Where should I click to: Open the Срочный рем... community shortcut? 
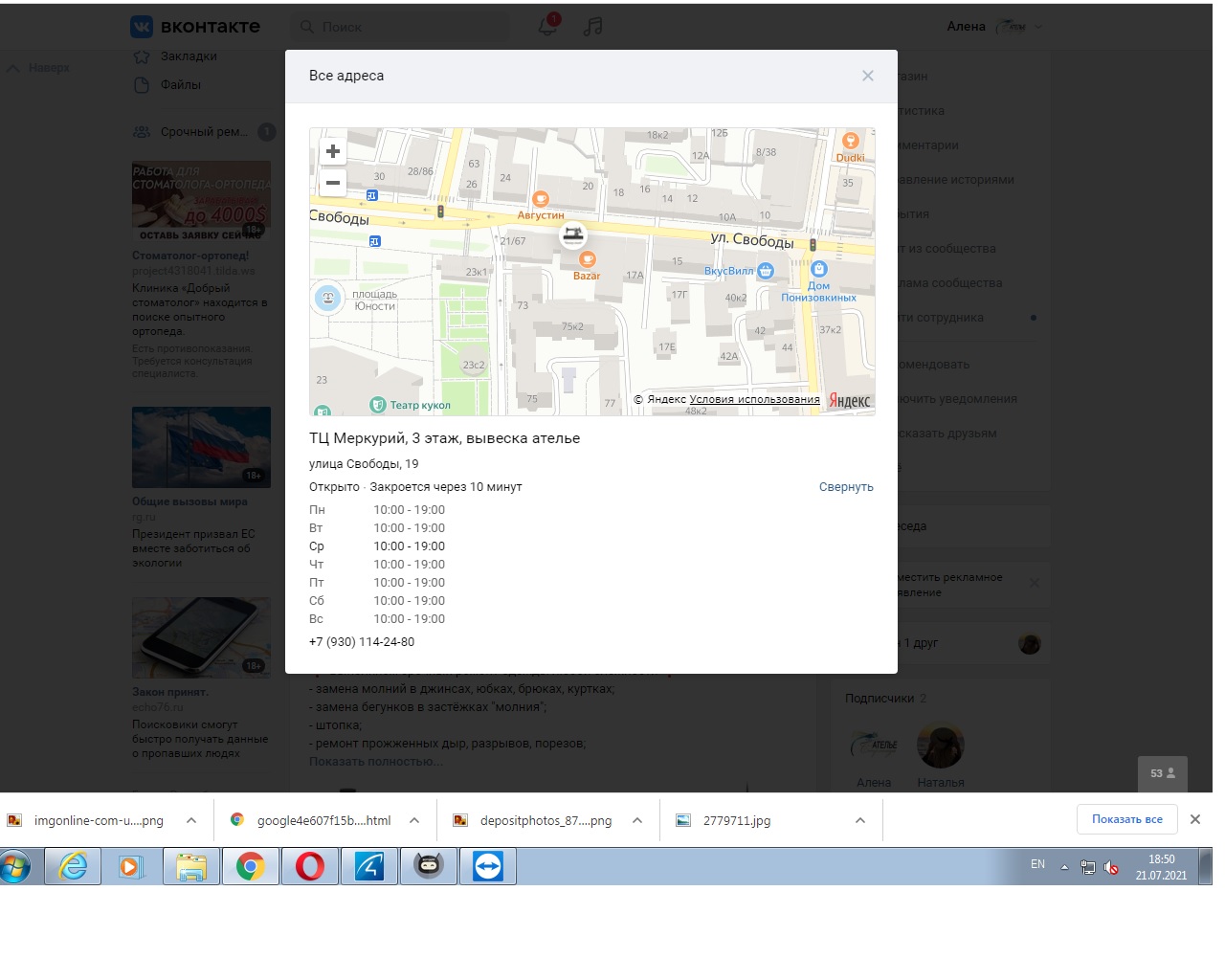click(x=204, y=132)
